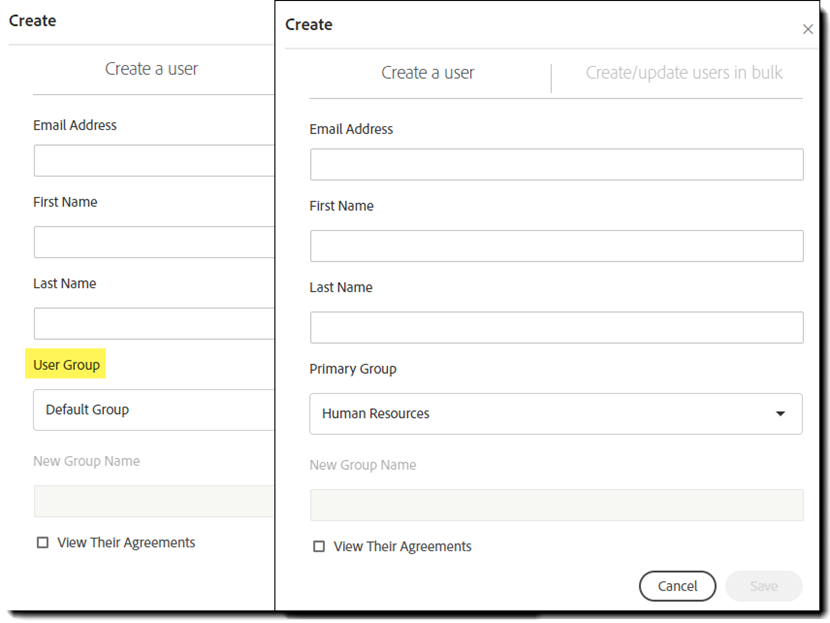Switch to Create/update users in bulk tab
The width and height of the screenshot is (830, 623).
click(684, 73)
